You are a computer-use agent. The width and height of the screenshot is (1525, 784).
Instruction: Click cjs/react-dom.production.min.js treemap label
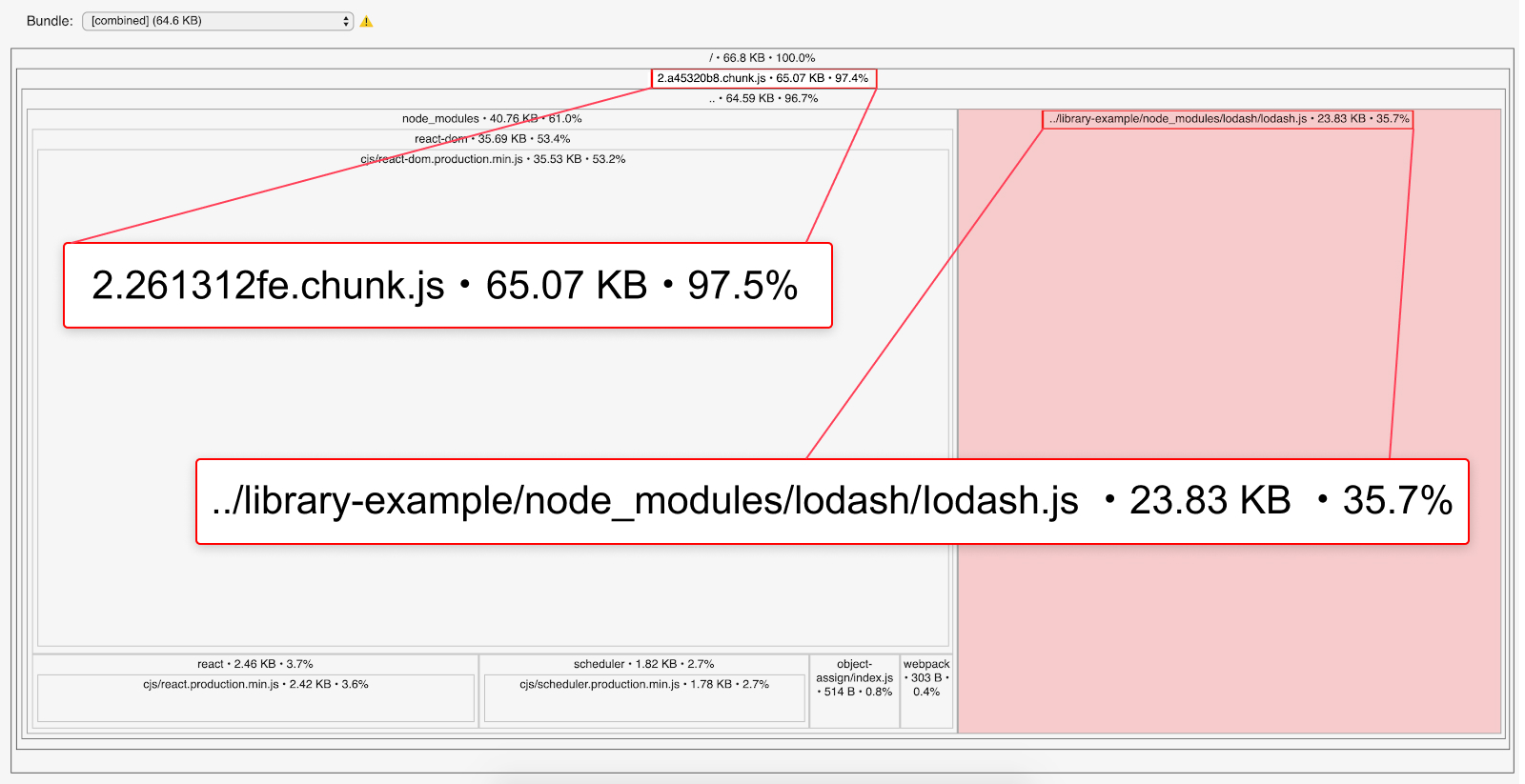point(493,159)
